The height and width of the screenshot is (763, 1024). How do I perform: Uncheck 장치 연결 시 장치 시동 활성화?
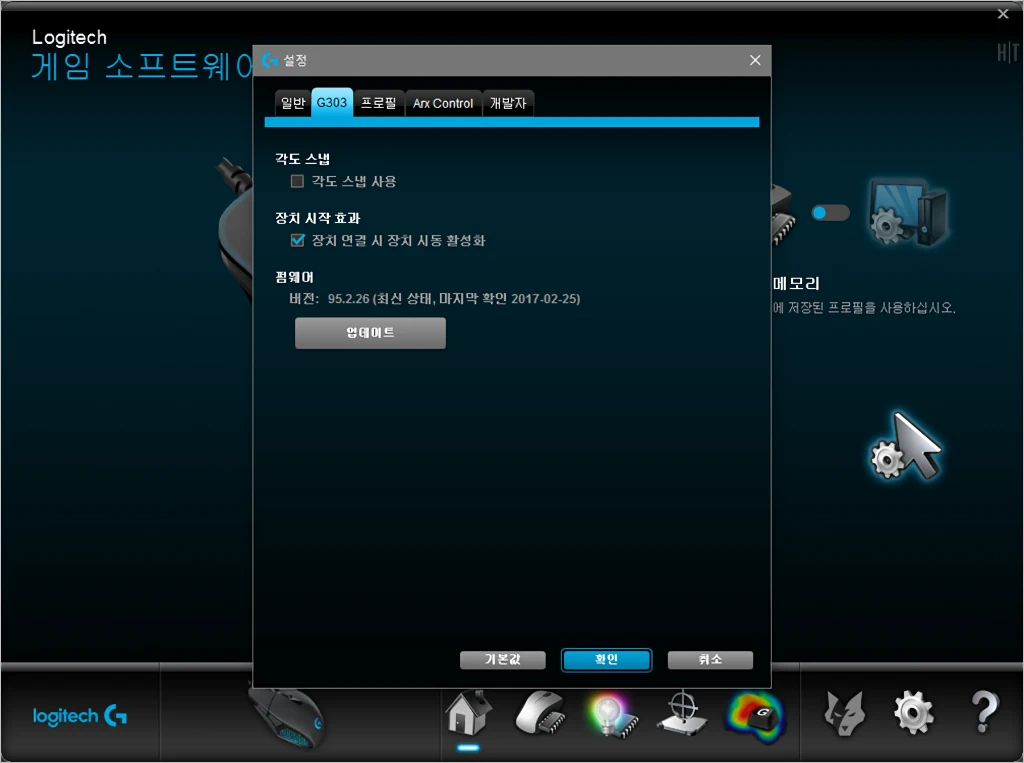297,240
